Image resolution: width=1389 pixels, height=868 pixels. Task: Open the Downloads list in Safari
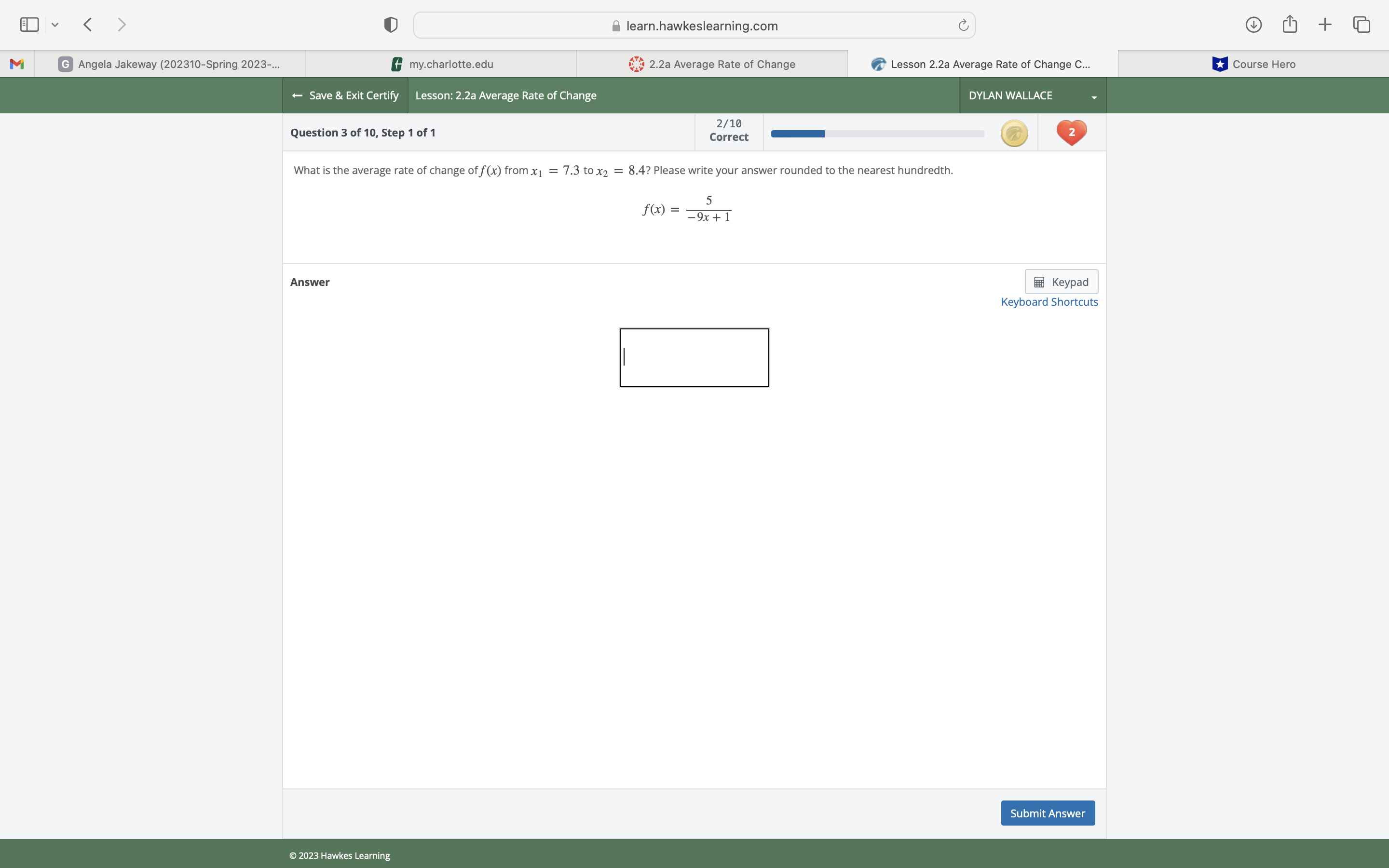pyautogui.click(x=1253, y=24)
